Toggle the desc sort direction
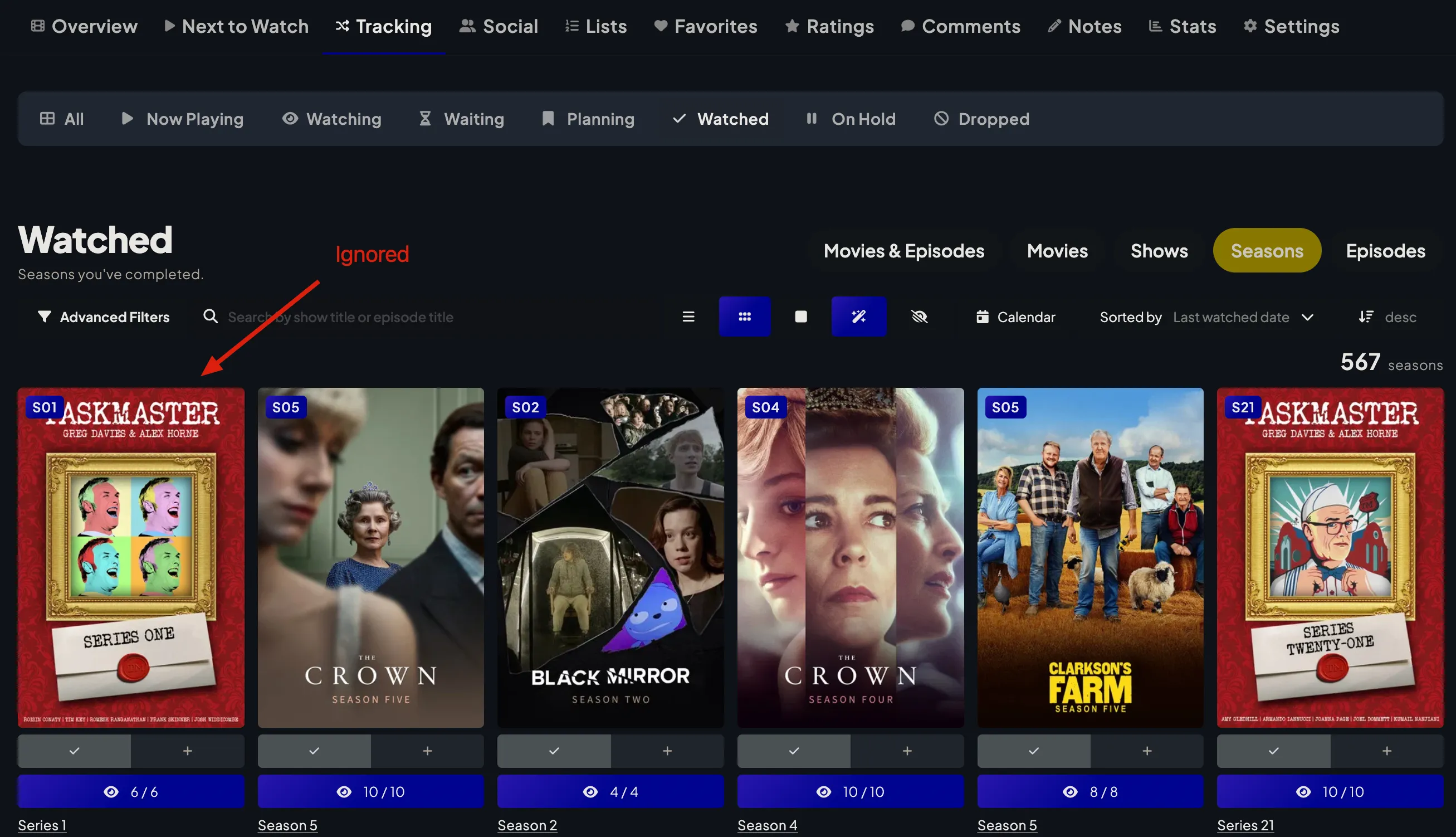 [x=1387, y=317]
